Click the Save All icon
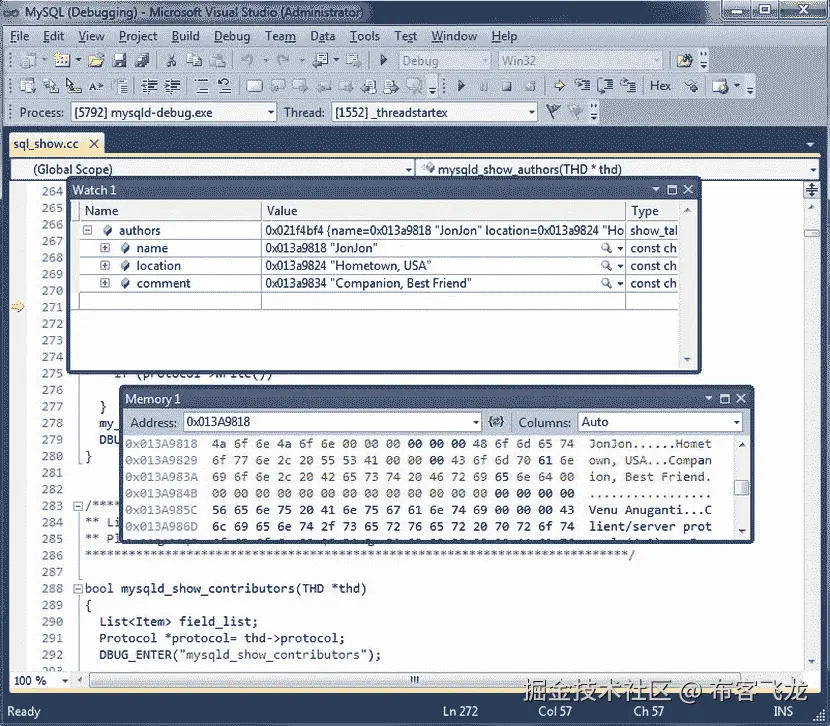The width and height of the screenshot is (830, 726). point(142,60)
